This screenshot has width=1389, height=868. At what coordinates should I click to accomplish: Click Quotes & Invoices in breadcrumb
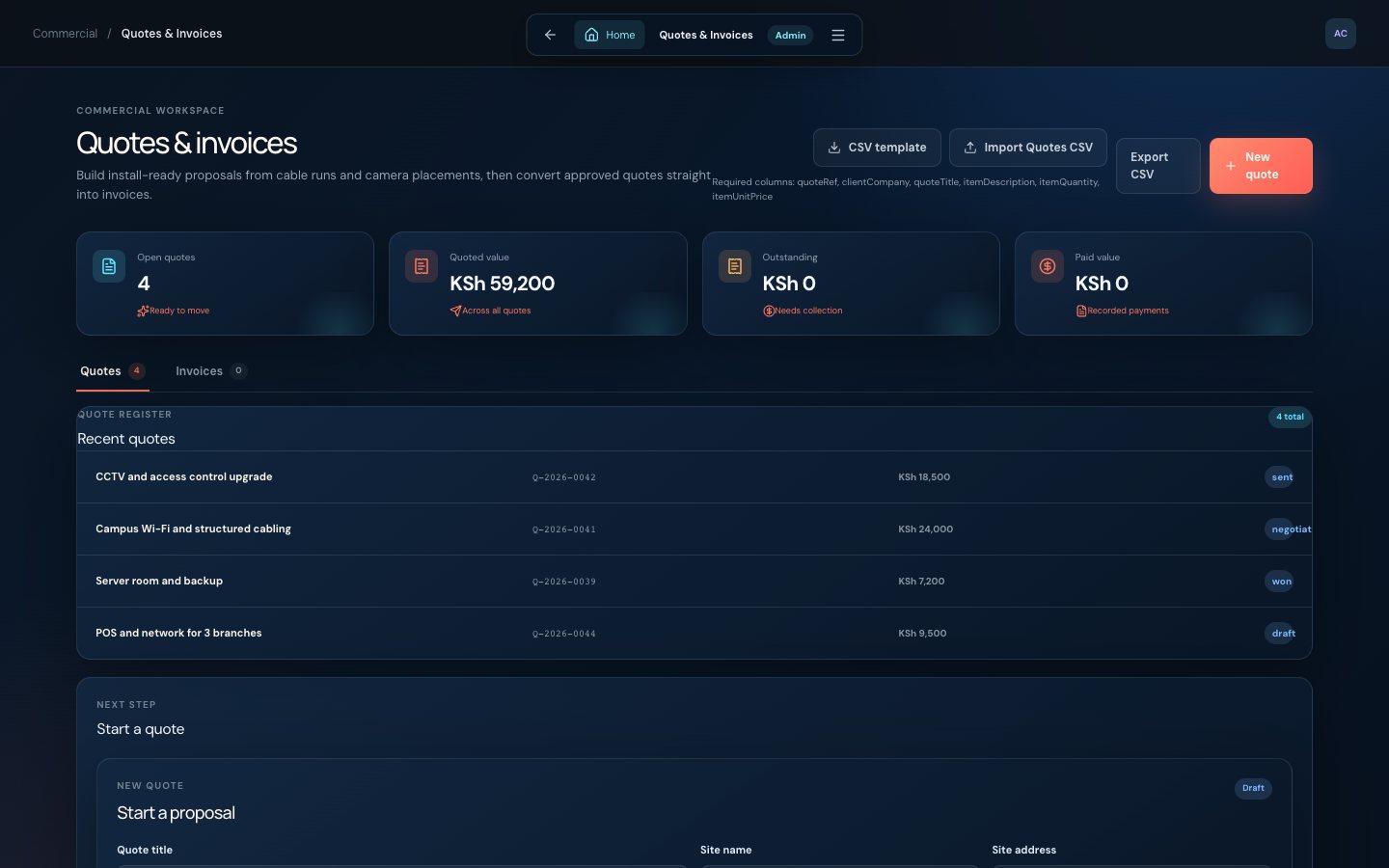pyautogui.click(x=172, y=34)
